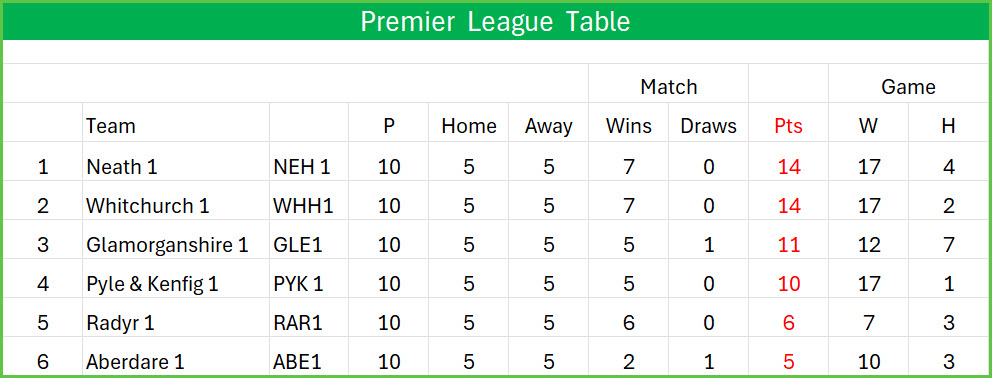Select the WHH1 code cell
992x378 pixels.
click(x=309, y=206)
